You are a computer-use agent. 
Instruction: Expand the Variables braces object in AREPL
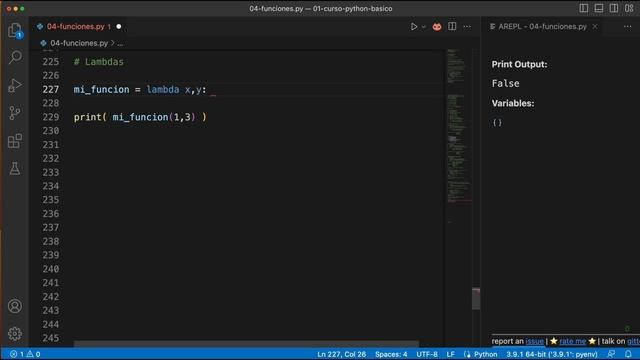[497, 122]
